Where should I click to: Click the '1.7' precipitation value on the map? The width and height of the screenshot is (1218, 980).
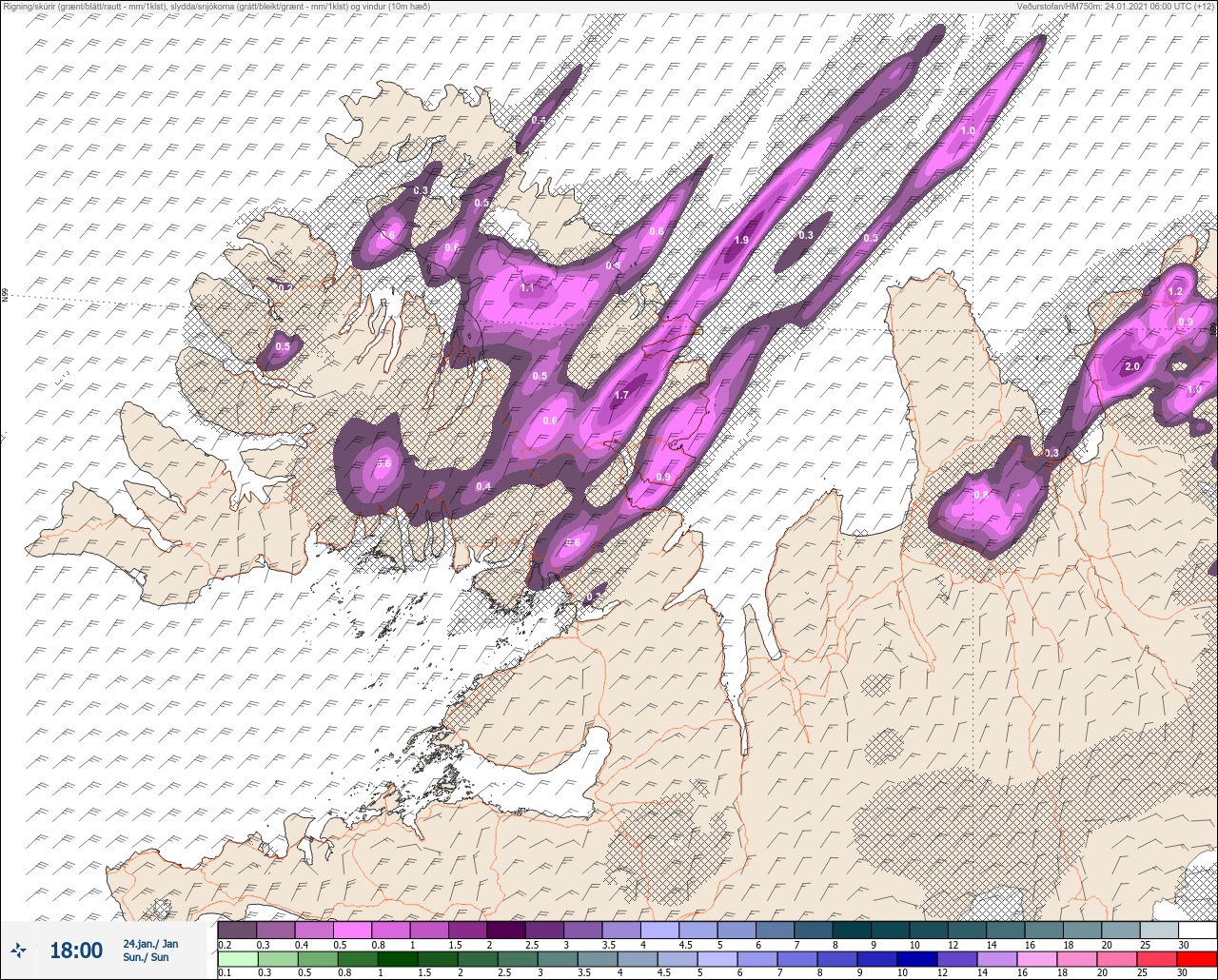pos(621,395)
